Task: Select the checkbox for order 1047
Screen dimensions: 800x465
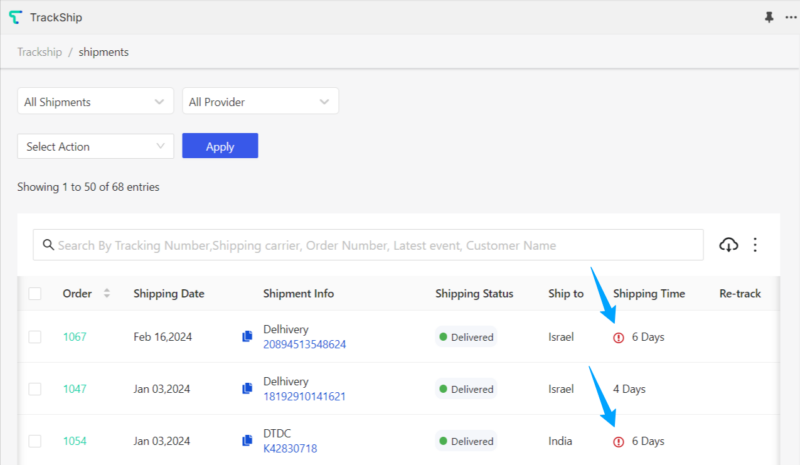Action: tap(35, 389)
